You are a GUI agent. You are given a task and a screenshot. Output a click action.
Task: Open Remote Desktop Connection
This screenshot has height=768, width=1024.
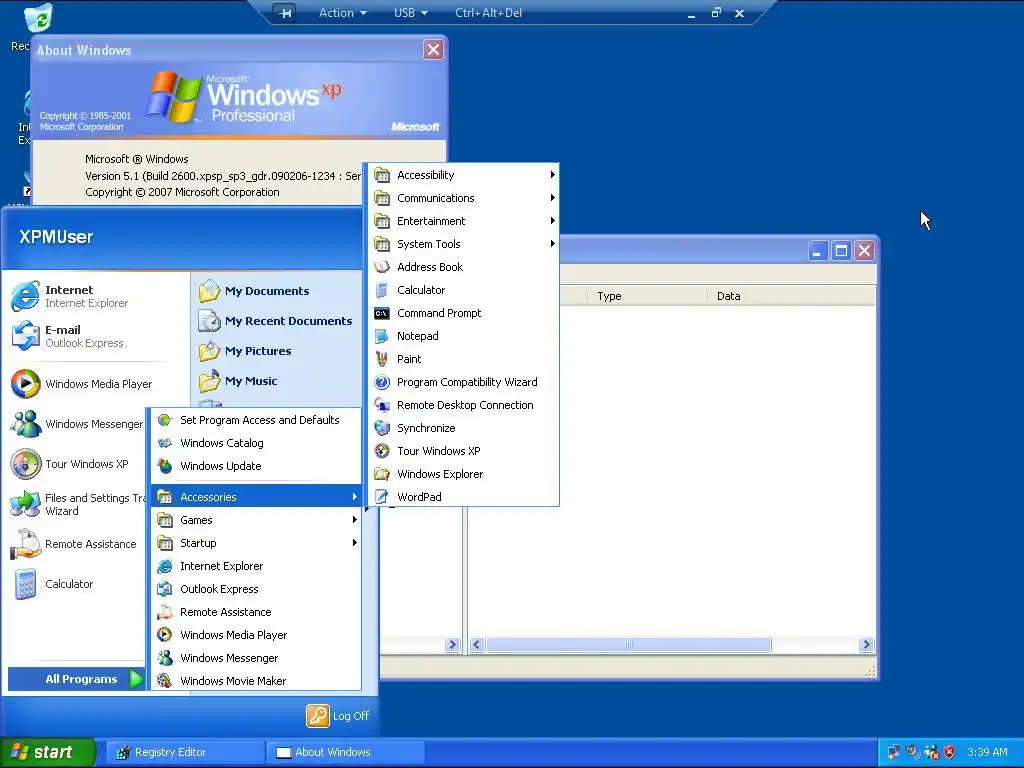tap(464, 405)
